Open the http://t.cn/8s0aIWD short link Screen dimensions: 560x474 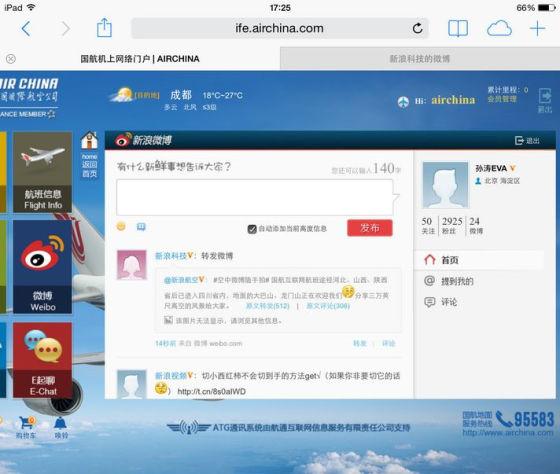211,391
